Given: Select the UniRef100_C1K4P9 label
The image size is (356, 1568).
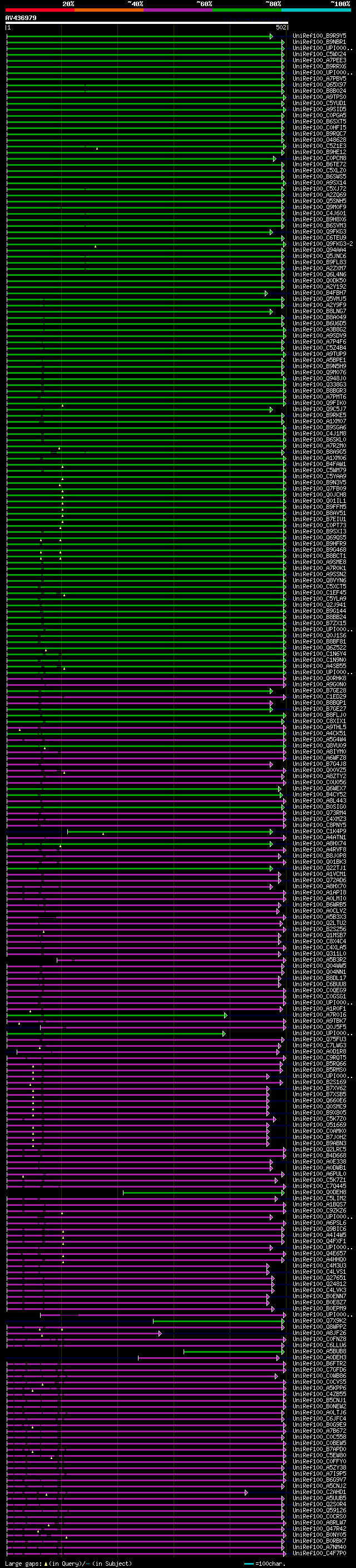Looking at the screenshot, I should click(x=319, y=831).
